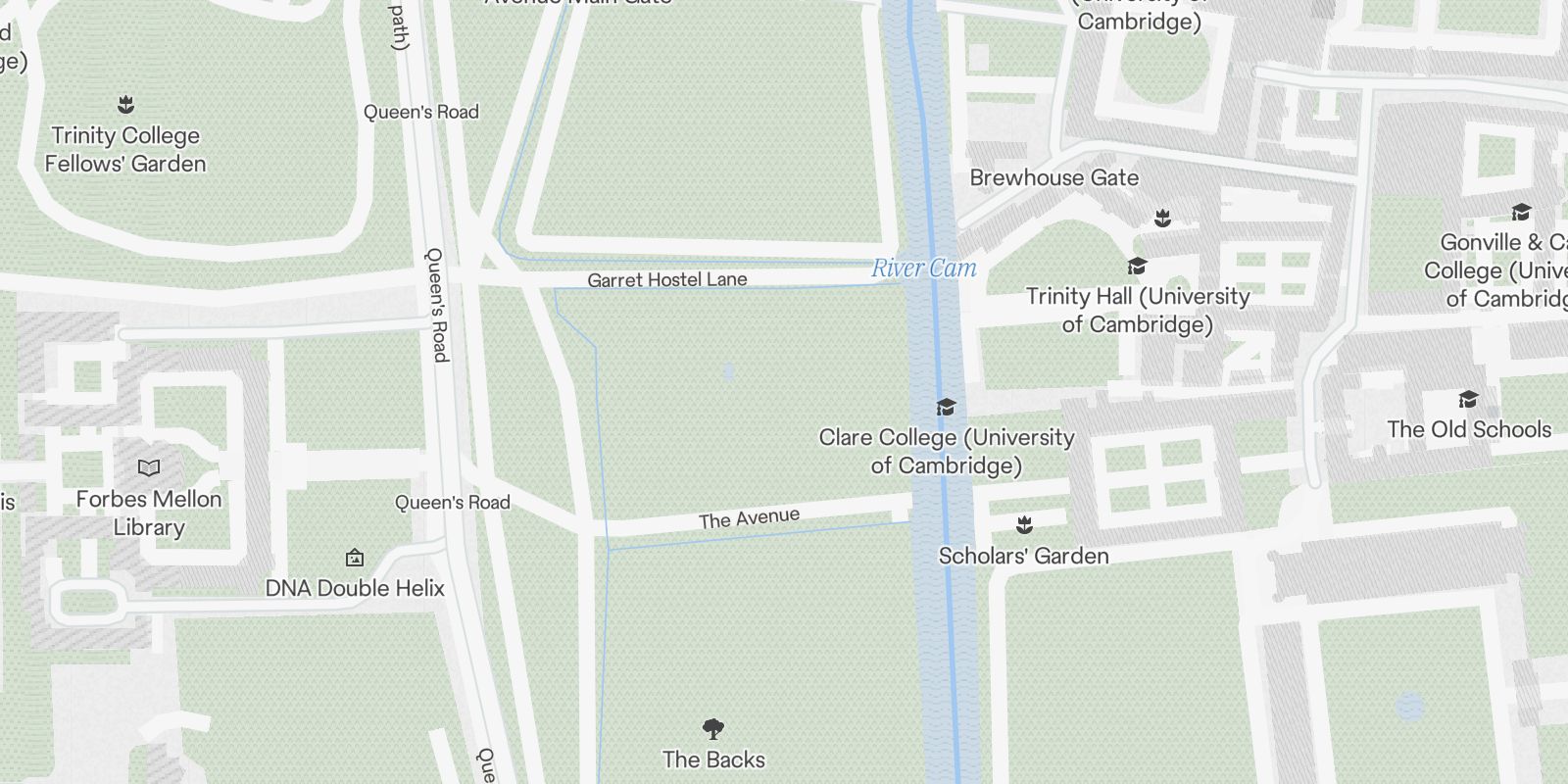This screenshot has width=1568, height=784.
Task: Select The Backs tree park icon
Action: [713, 728]
